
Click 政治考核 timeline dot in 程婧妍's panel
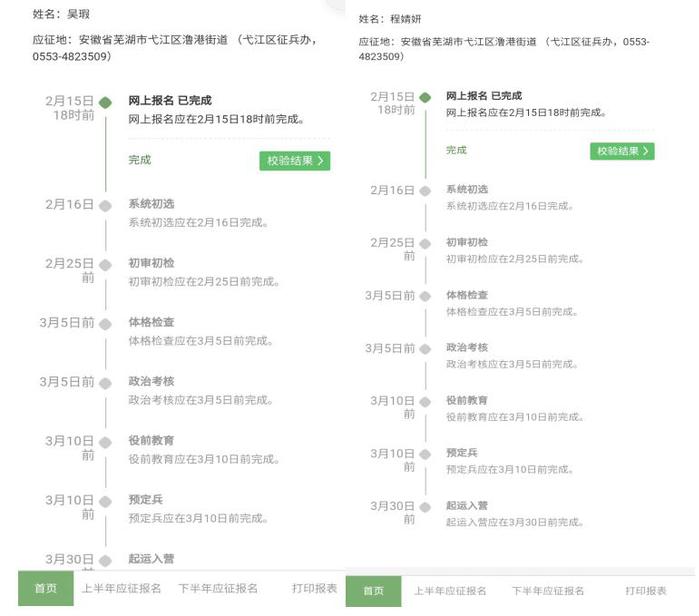pyautogui.click(x=425, y=349)
